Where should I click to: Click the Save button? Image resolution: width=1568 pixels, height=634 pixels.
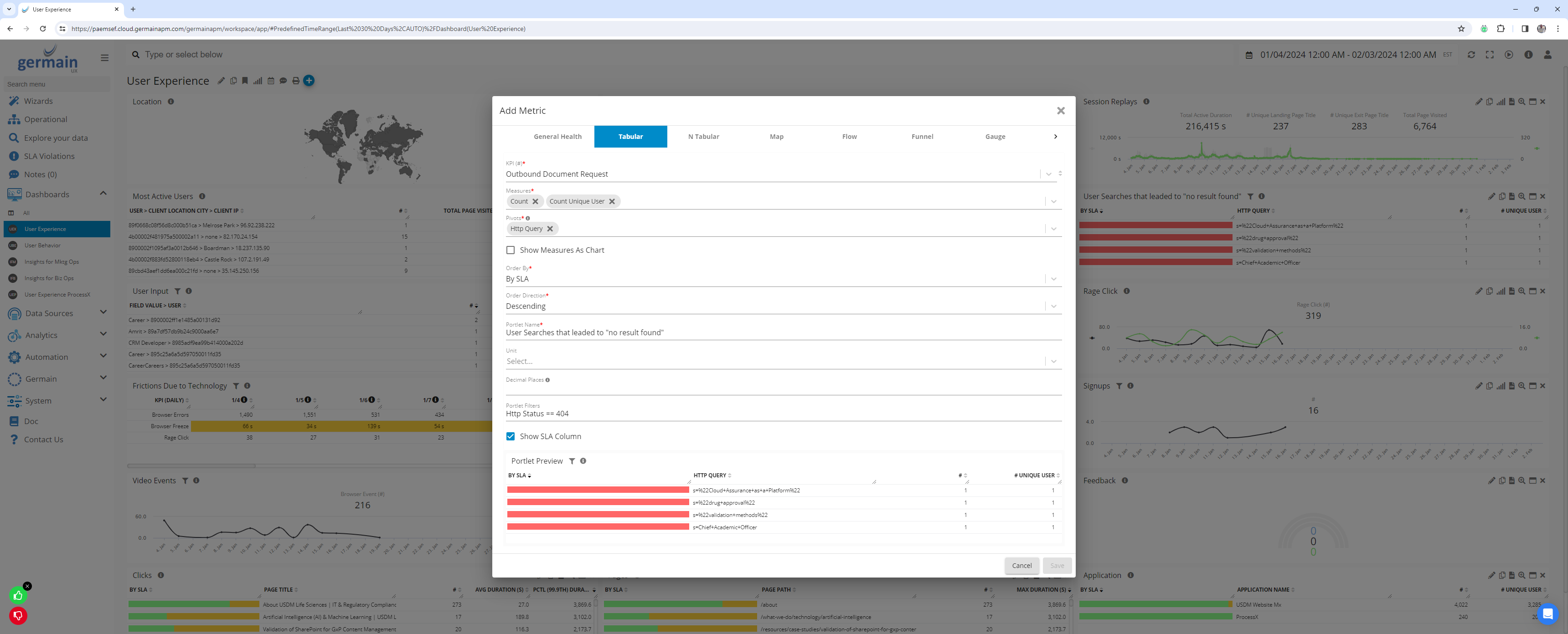click(x=1057, y=565)
